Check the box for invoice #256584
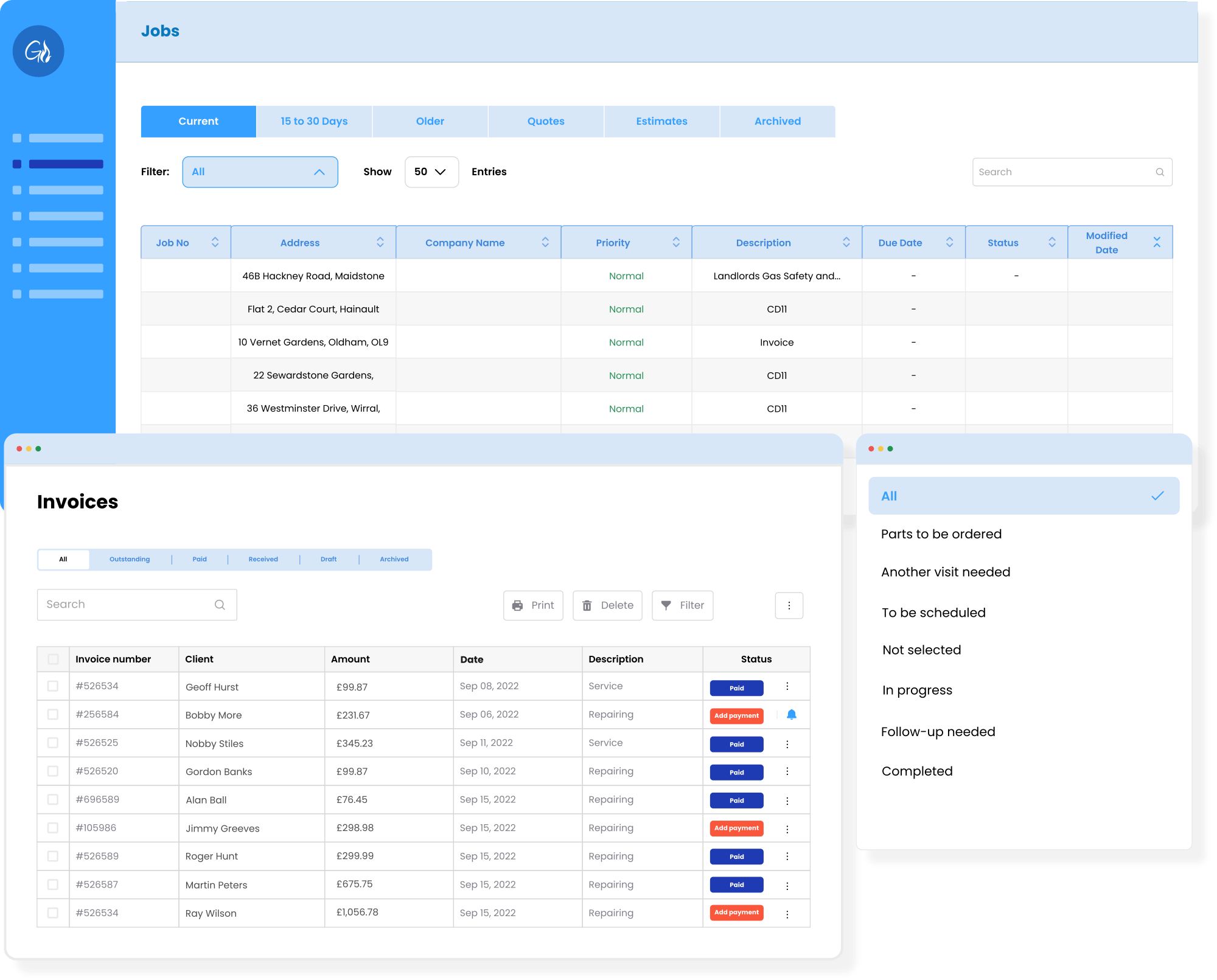The height and width of the screenshot is (980, 1217). tap(53, 715)
